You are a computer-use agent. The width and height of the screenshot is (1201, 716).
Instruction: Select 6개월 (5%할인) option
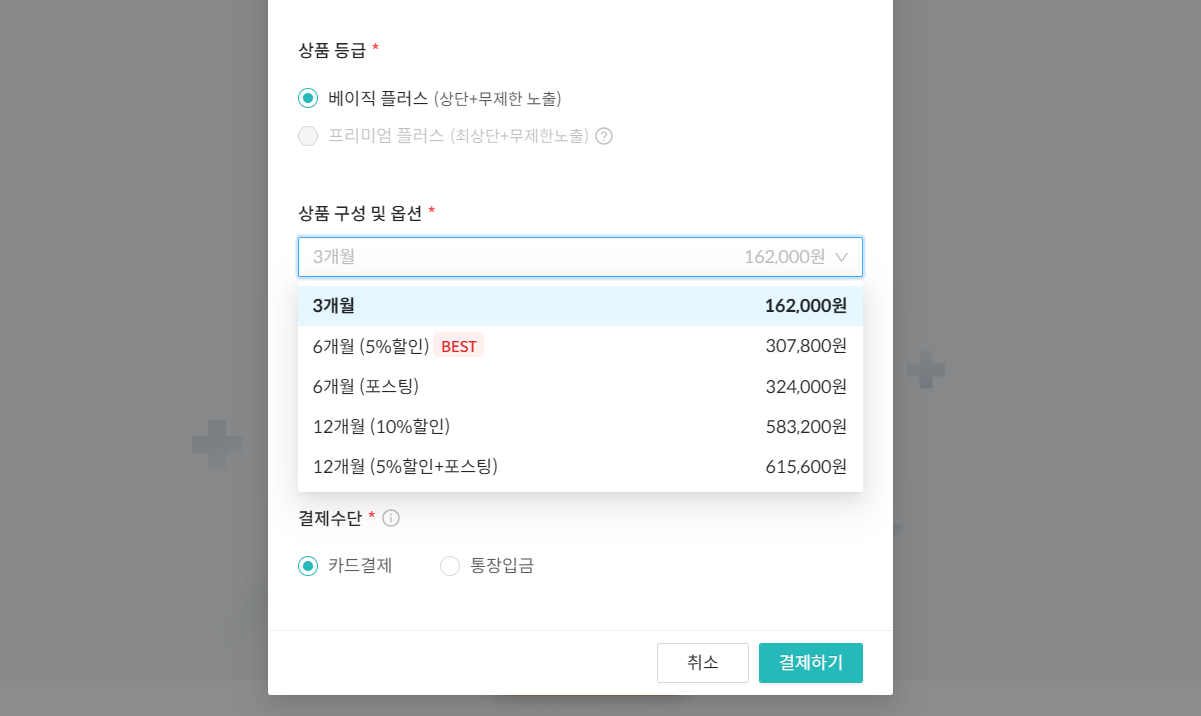coord(371,346)
